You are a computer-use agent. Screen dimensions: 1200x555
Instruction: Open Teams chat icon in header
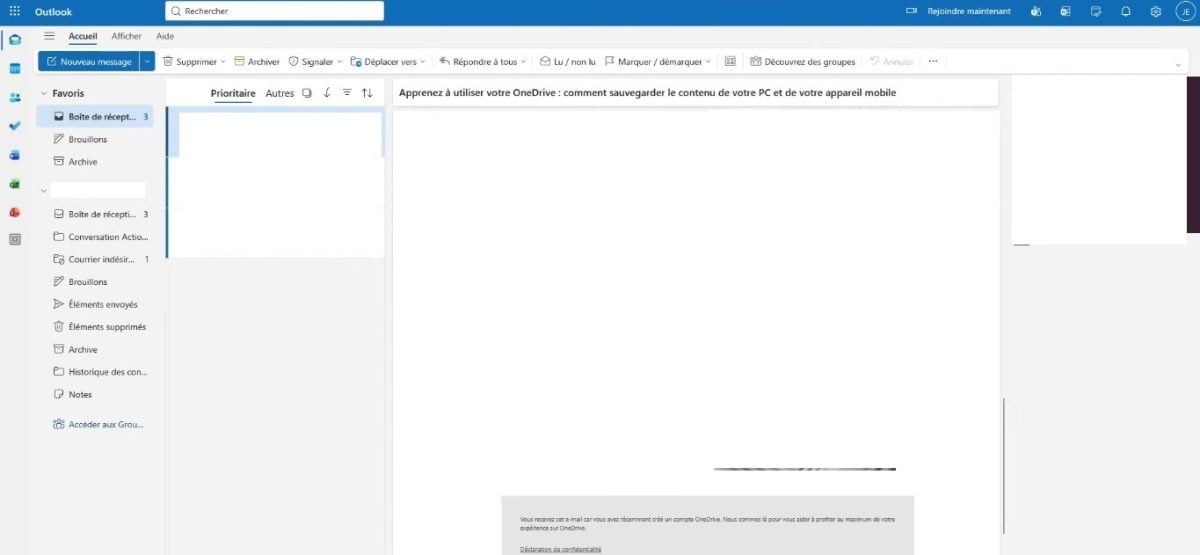pos(1038,11)
